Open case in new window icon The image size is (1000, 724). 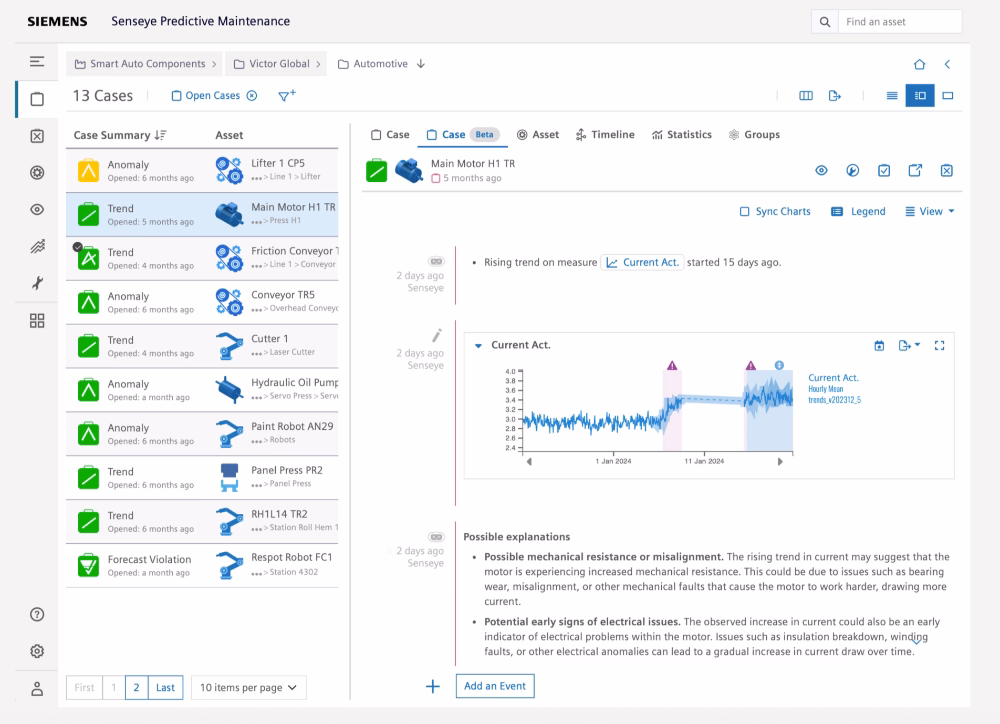(x=915, y=170)
